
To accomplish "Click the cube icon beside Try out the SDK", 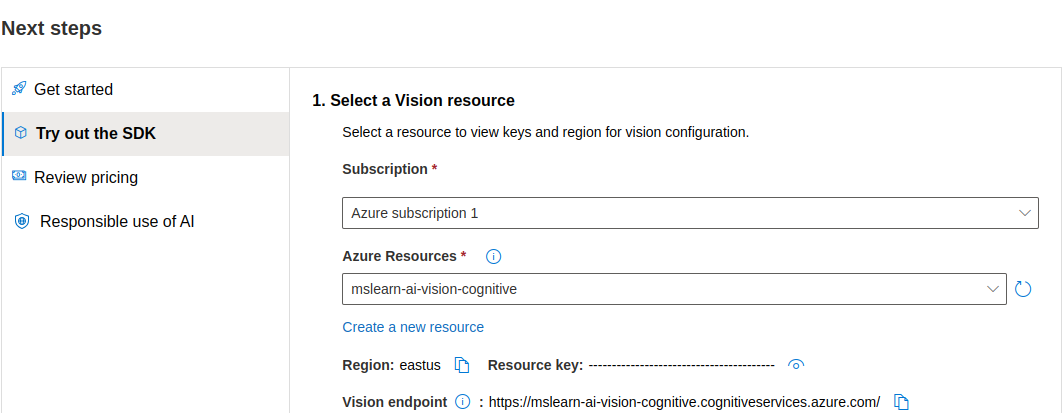I will coord(20,133).
